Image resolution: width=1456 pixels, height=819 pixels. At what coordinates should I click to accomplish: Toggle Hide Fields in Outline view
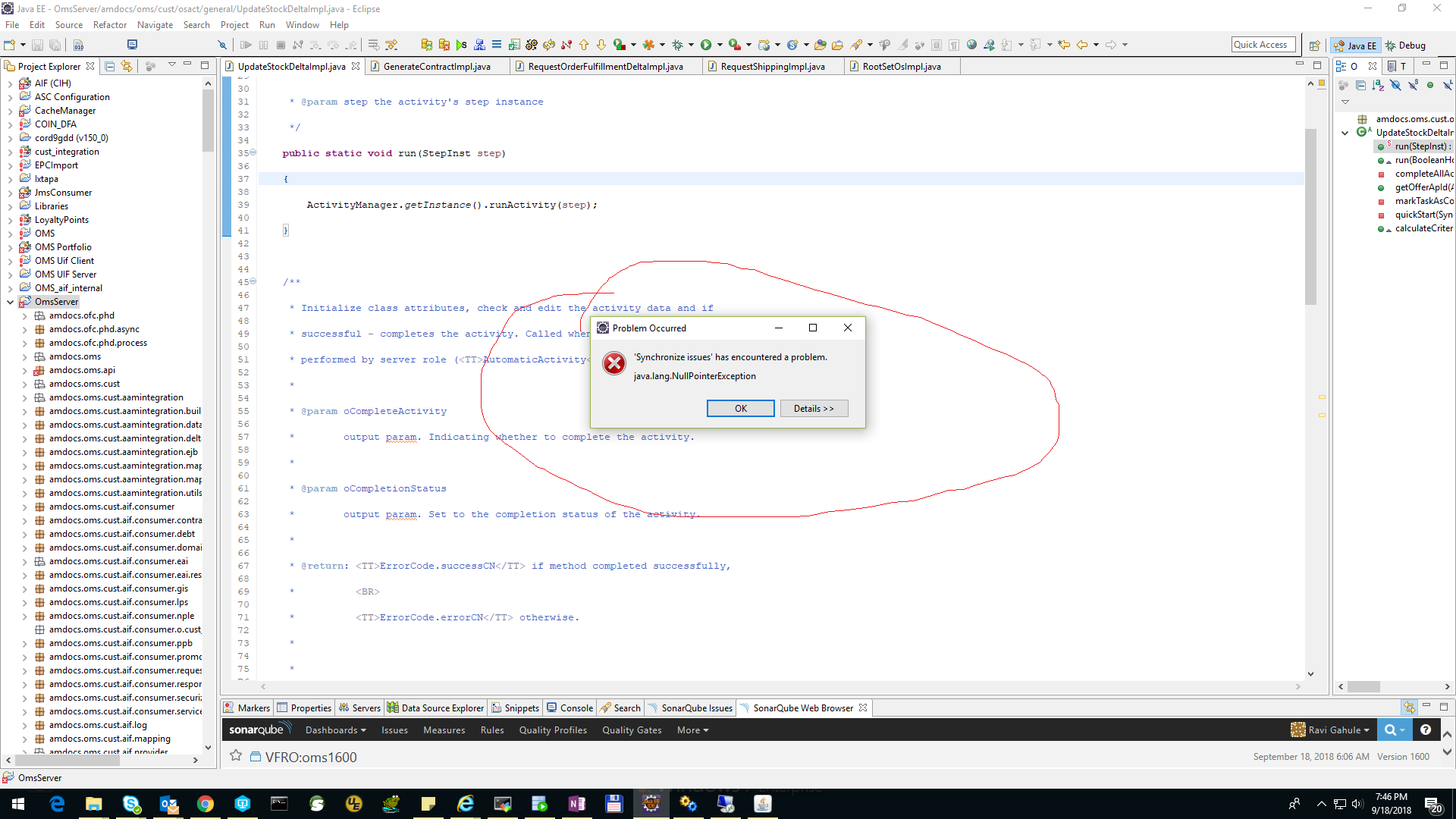click(1395, 85)
